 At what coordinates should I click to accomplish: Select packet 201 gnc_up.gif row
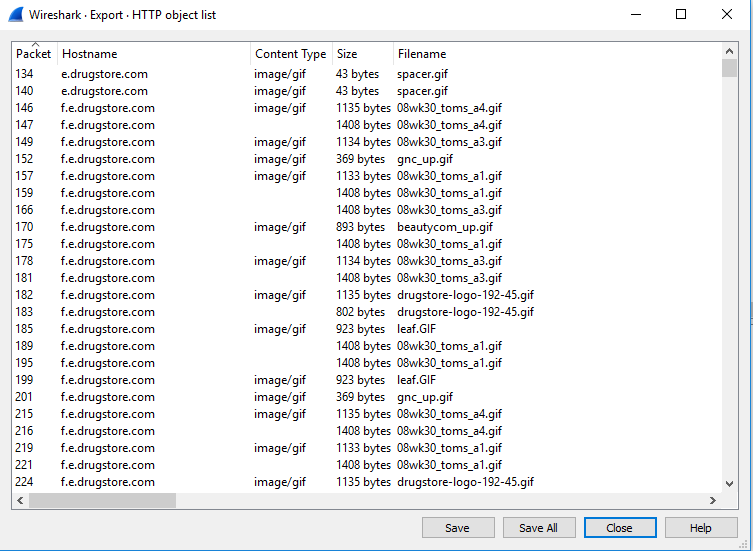click(x=366, y=397)
